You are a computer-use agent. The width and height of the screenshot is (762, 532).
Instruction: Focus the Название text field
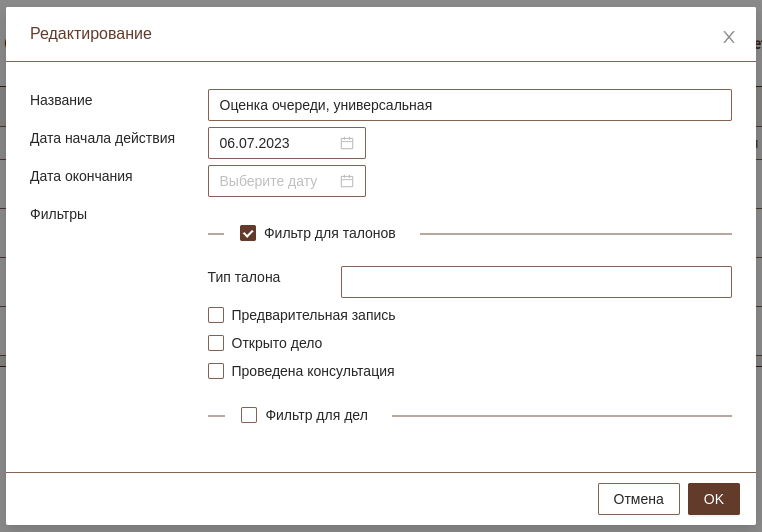click(469, 105)
